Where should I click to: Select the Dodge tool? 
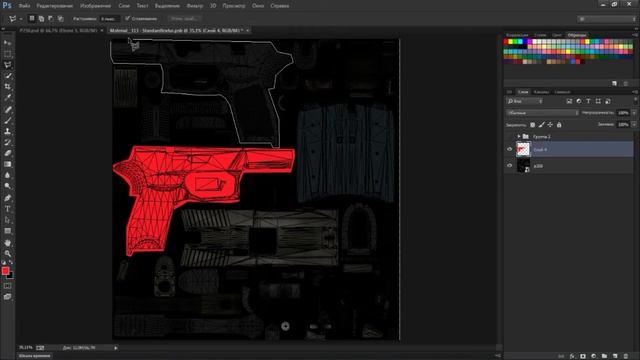(x=7, y=187)
